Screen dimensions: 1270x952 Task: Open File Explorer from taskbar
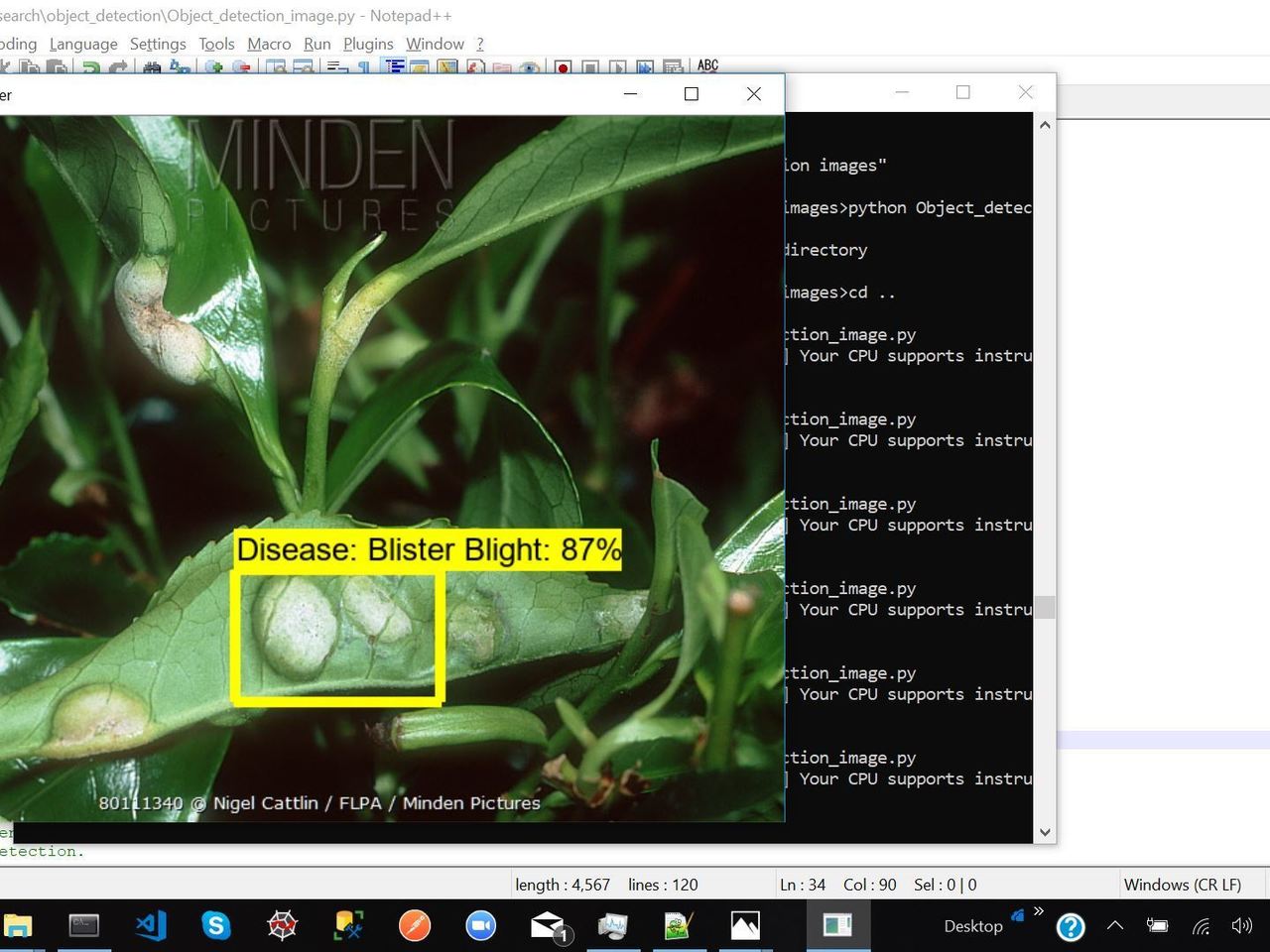click(x=18, y=926)
